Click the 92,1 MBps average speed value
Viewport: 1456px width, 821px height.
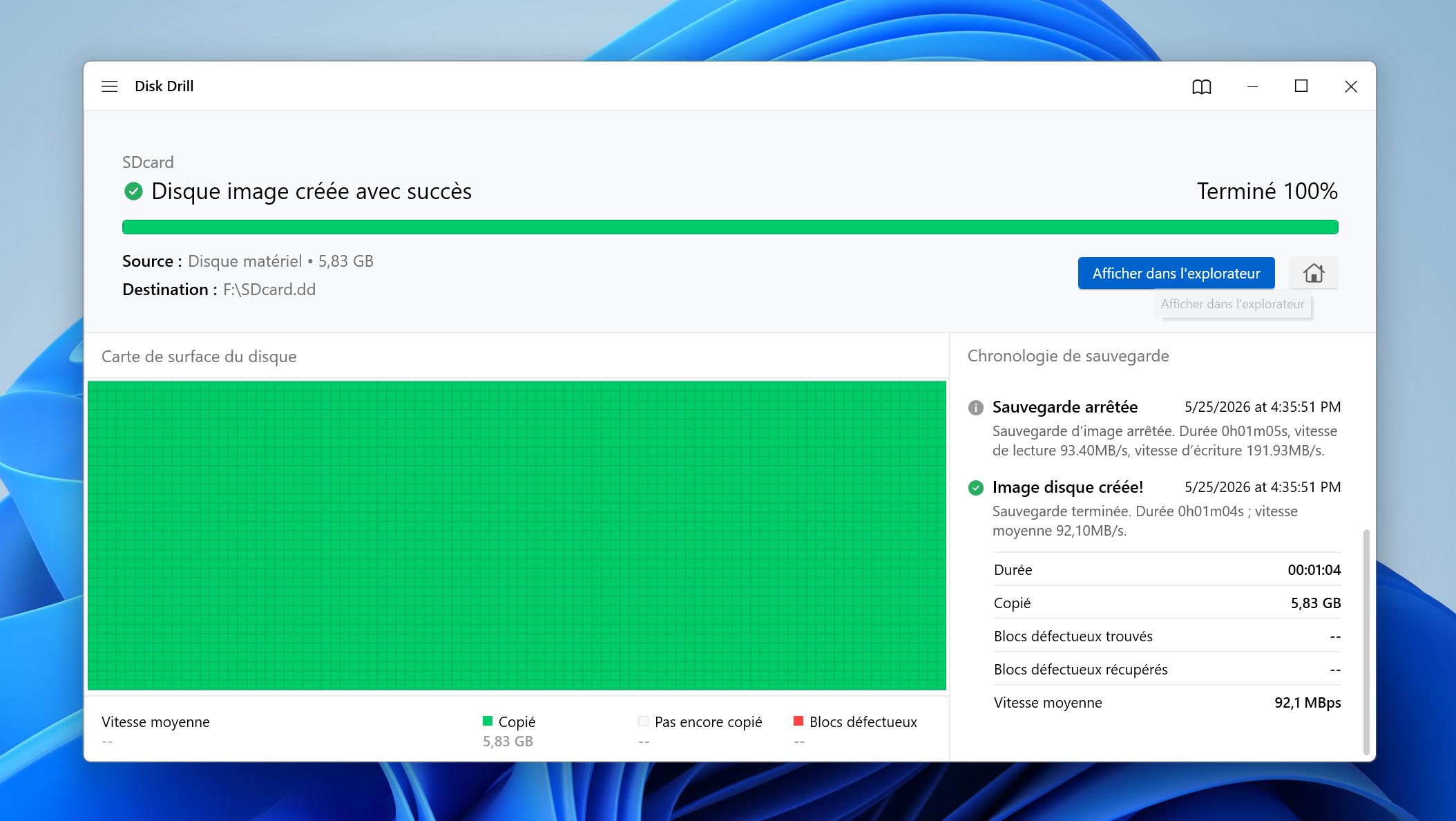[1307, 703]
